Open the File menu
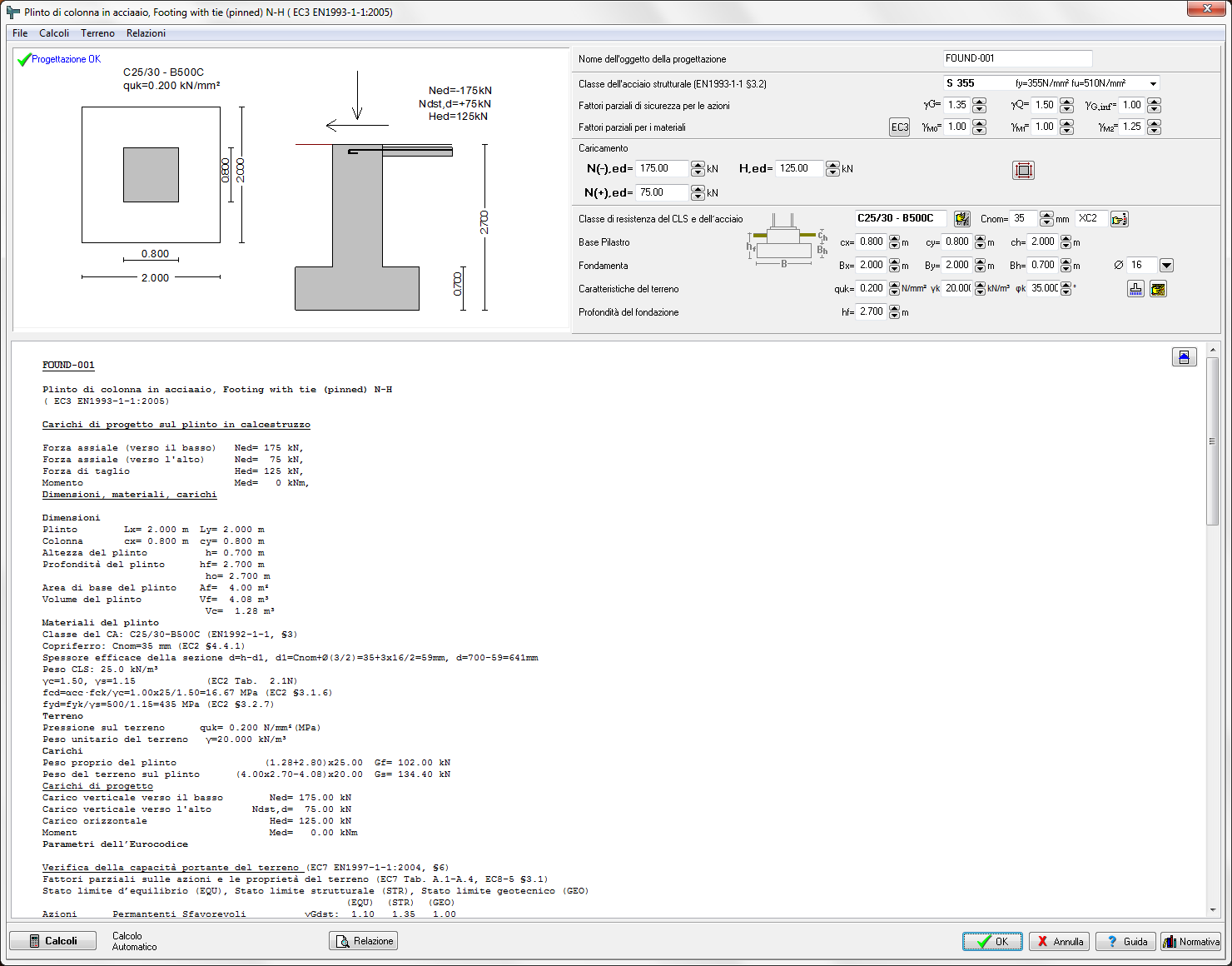The image size is (1232, 966). [20, 33]
